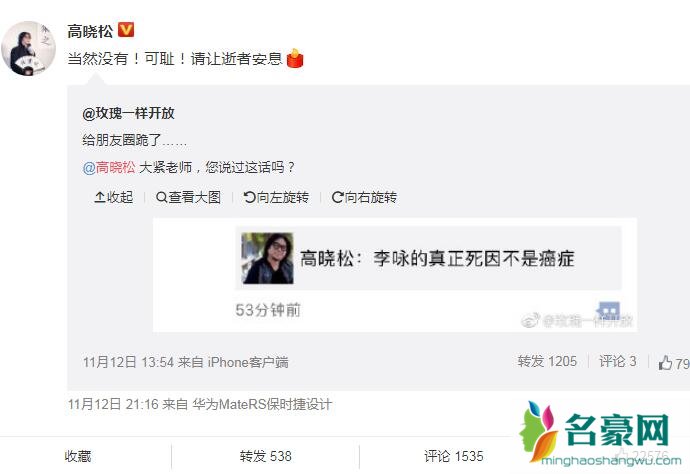This screenshot has height=474, width=690.
Task: Open 查看大图 to view the large image
Action: point(188,197)
